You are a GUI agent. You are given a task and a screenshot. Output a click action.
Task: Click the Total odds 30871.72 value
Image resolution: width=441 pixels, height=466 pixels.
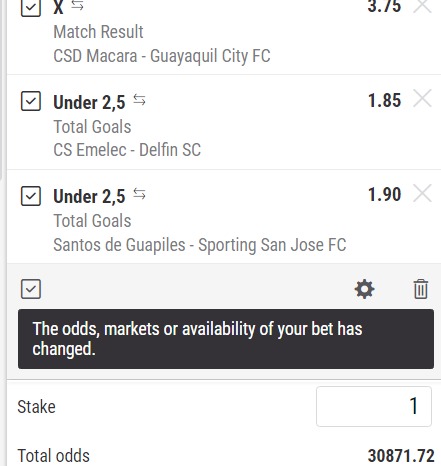click(401, 456)
